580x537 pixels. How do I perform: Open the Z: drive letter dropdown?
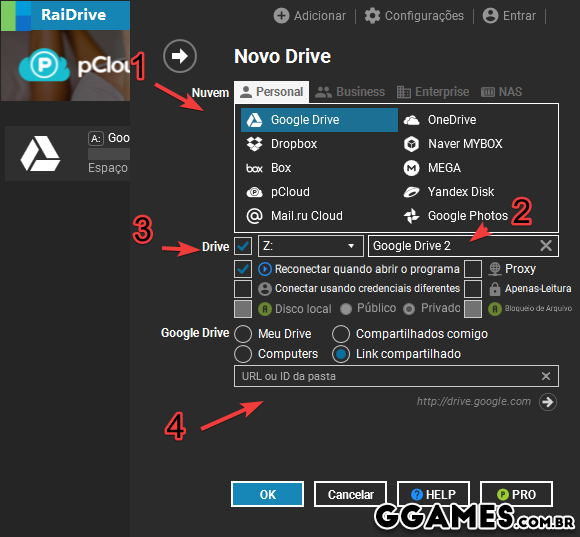tap(311, 246)
